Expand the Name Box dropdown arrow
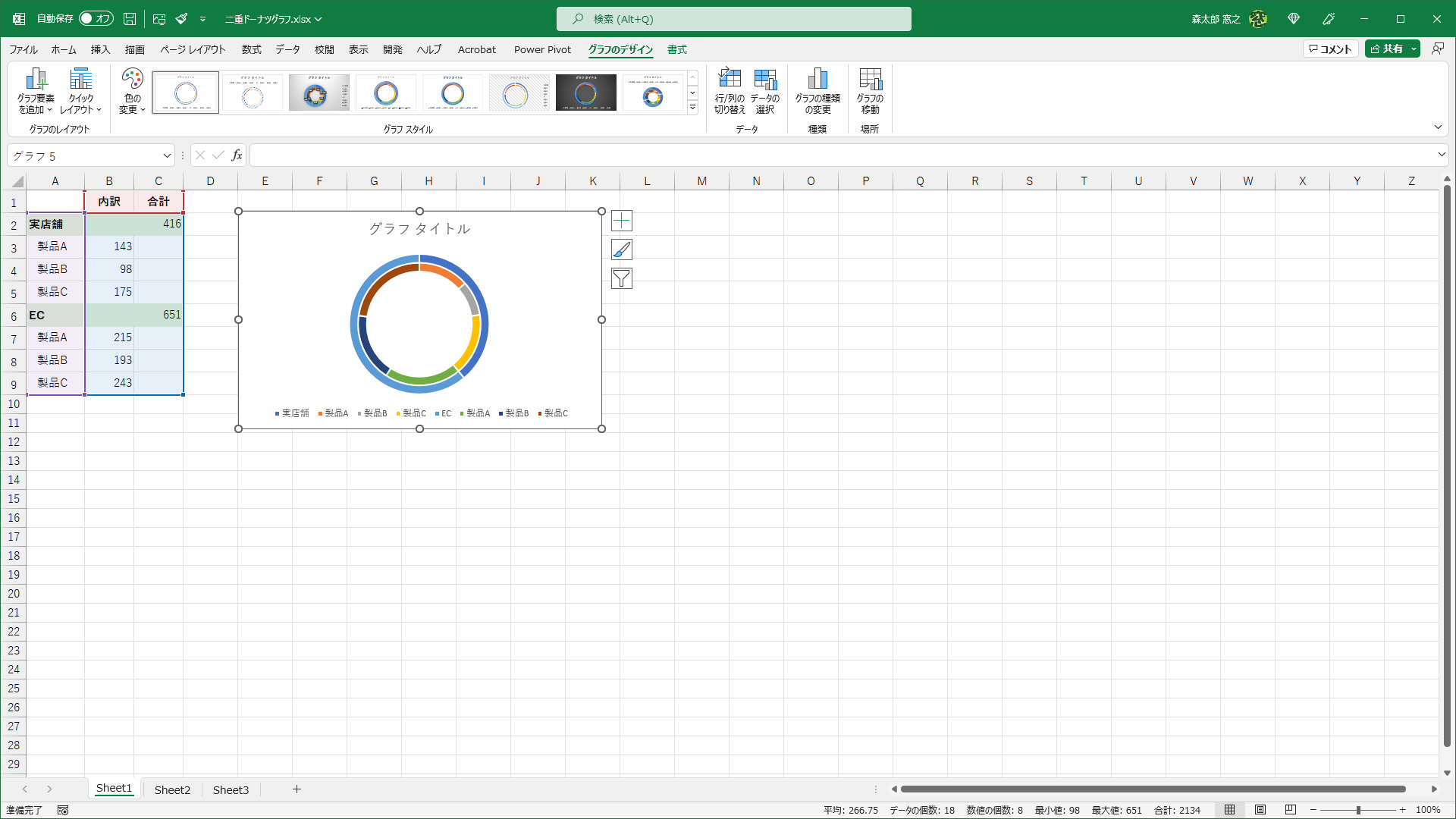 pos(167,155)
